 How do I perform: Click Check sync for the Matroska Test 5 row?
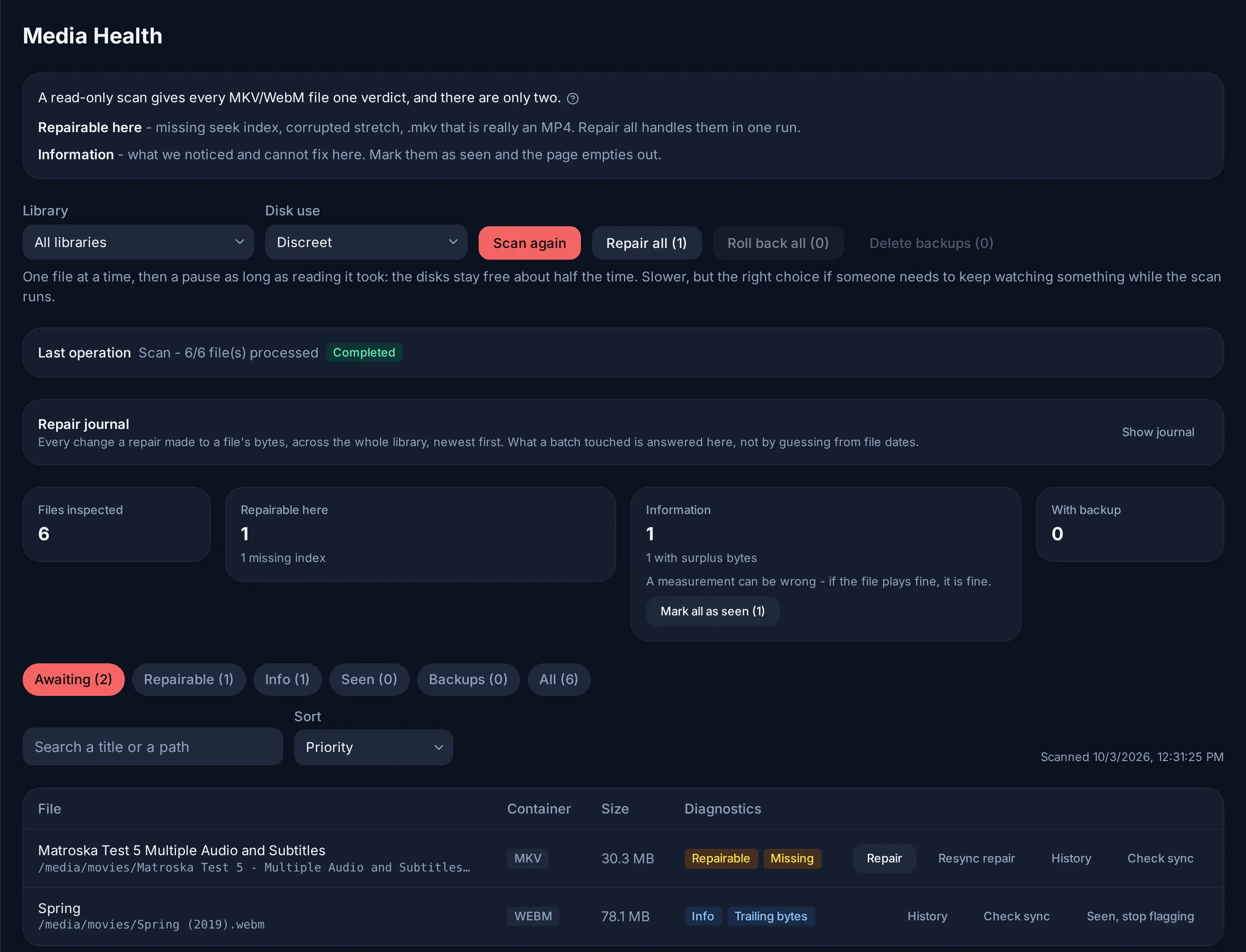pos(1160,858)
